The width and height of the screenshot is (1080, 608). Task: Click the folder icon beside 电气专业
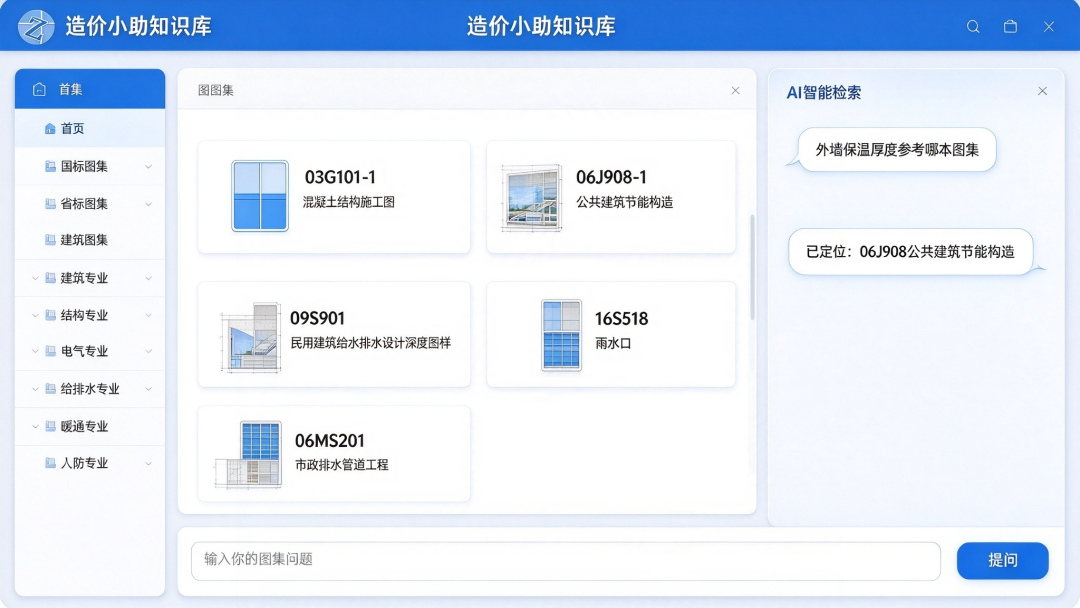(x=50, y=350)
